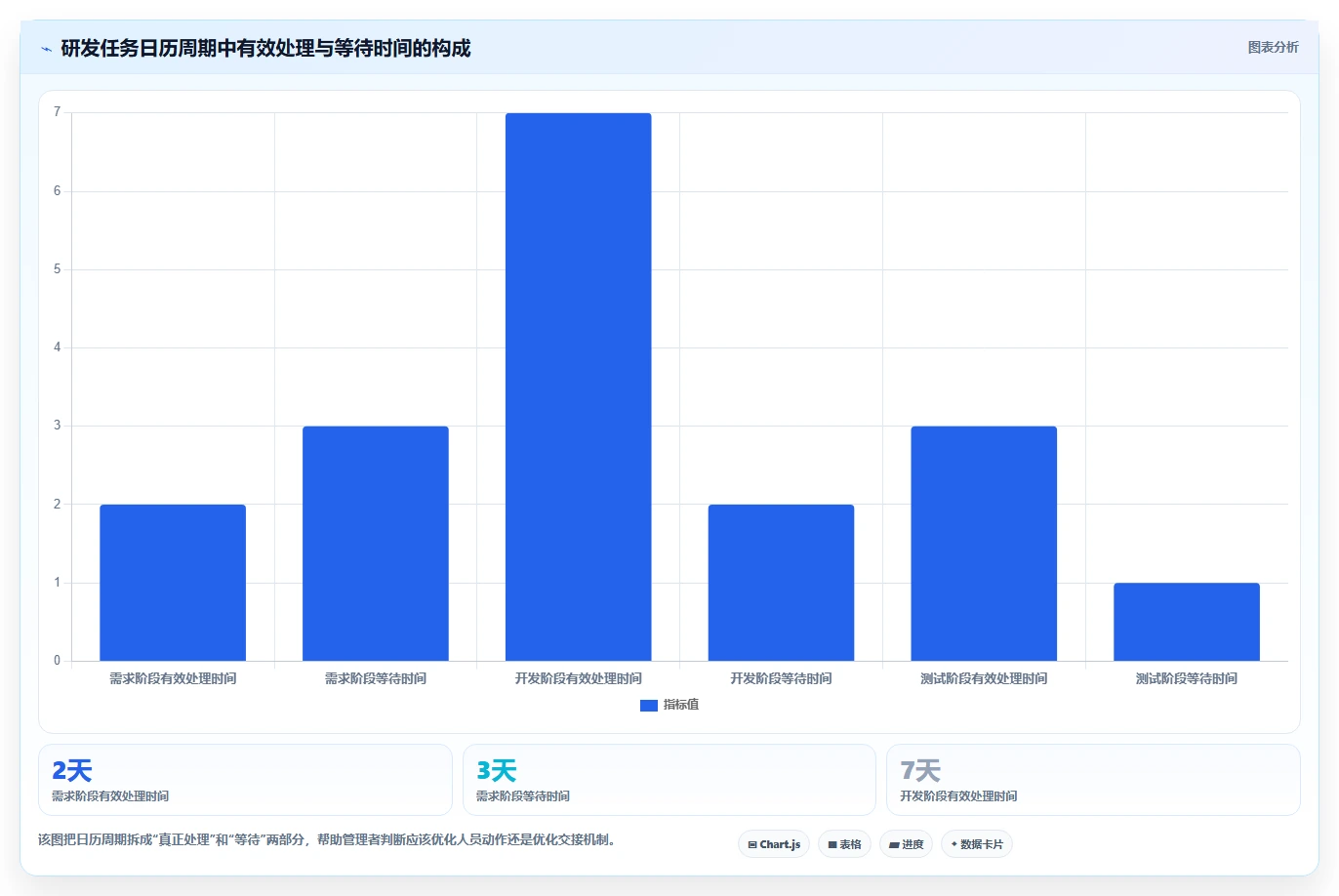Viewport: 1339px width, 896px height.
Task: Click the description text starting 该图把日历周期
Action: click(327, 839)
